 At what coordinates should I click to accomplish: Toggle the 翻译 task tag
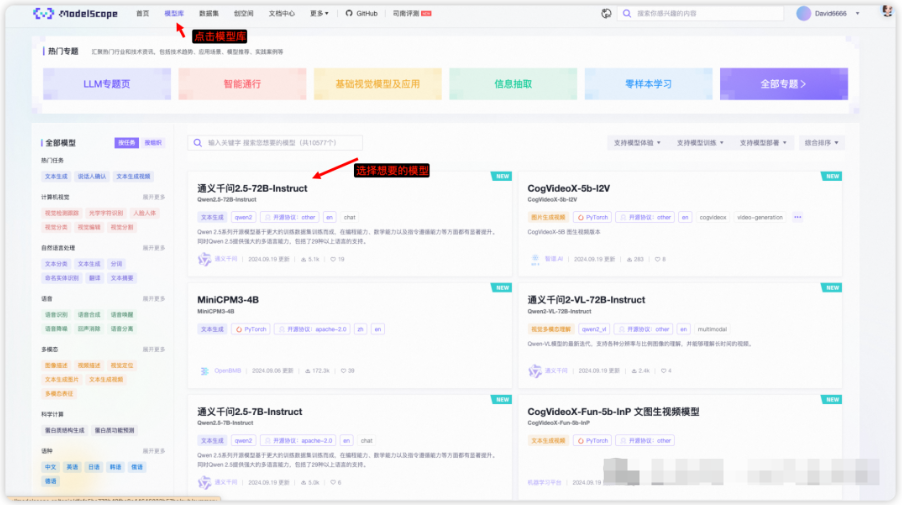[94, 278]
